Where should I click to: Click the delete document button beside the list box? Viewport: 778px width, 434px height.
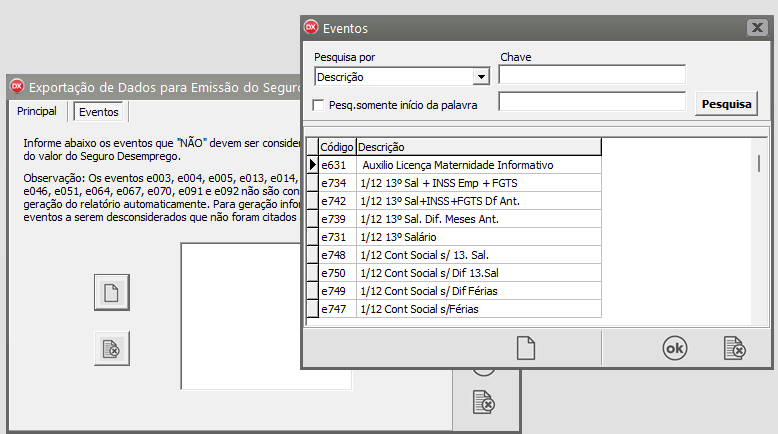point(112,349)
